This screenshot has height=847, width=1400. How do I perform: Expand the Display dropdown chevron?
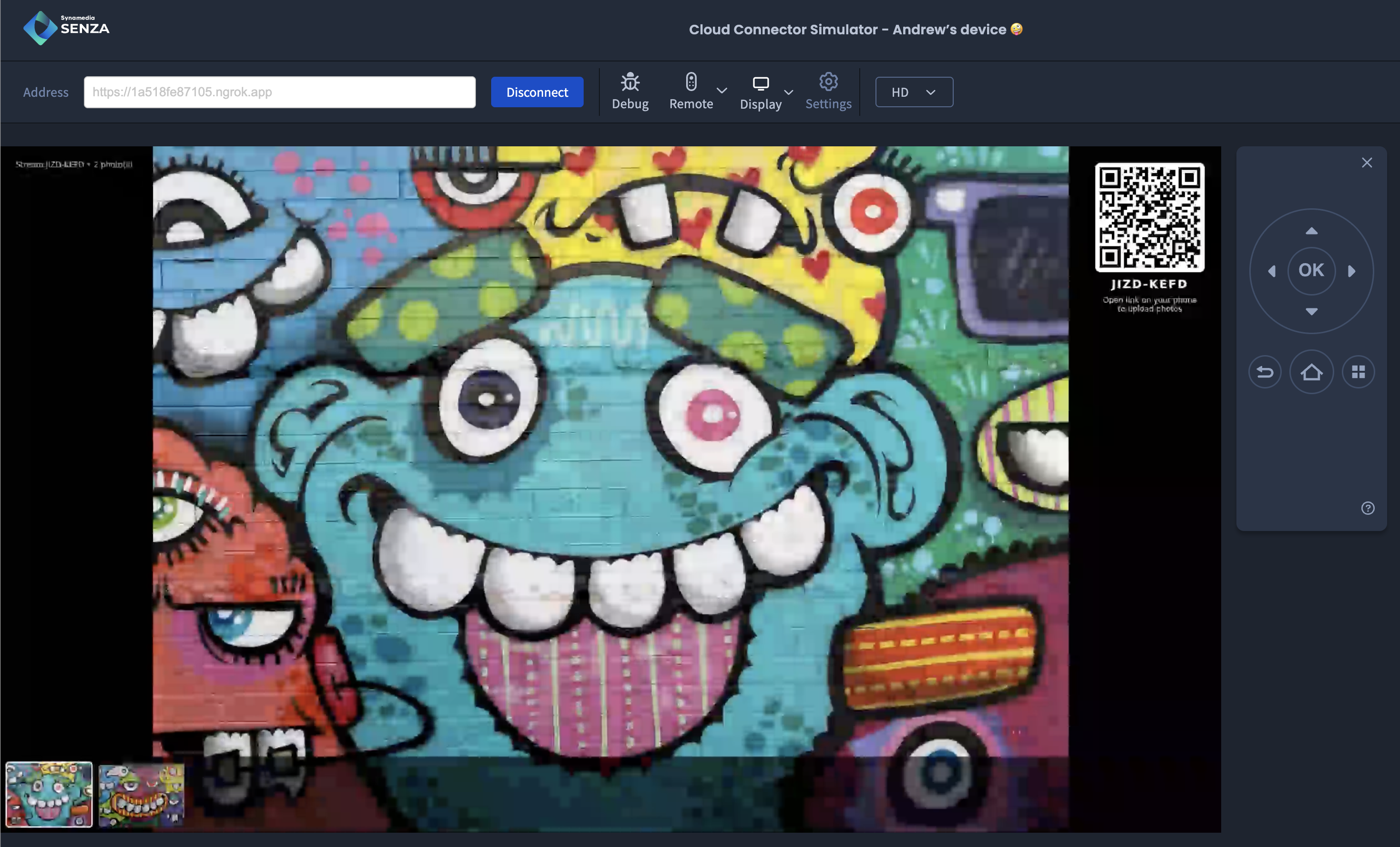[x=789, y=92]
